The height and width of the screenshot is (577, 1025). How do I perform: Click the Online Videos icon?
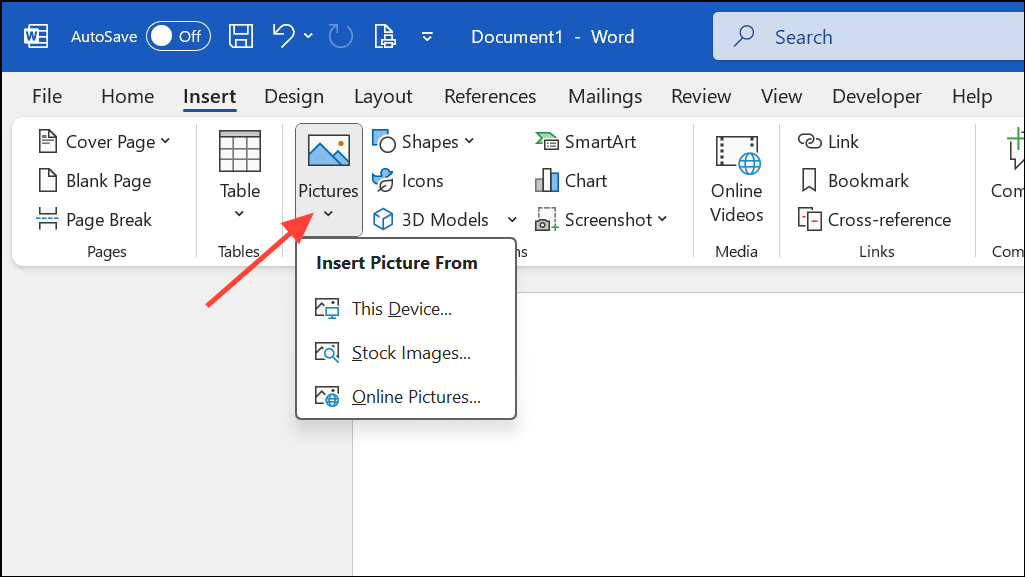tap(738, 156)
